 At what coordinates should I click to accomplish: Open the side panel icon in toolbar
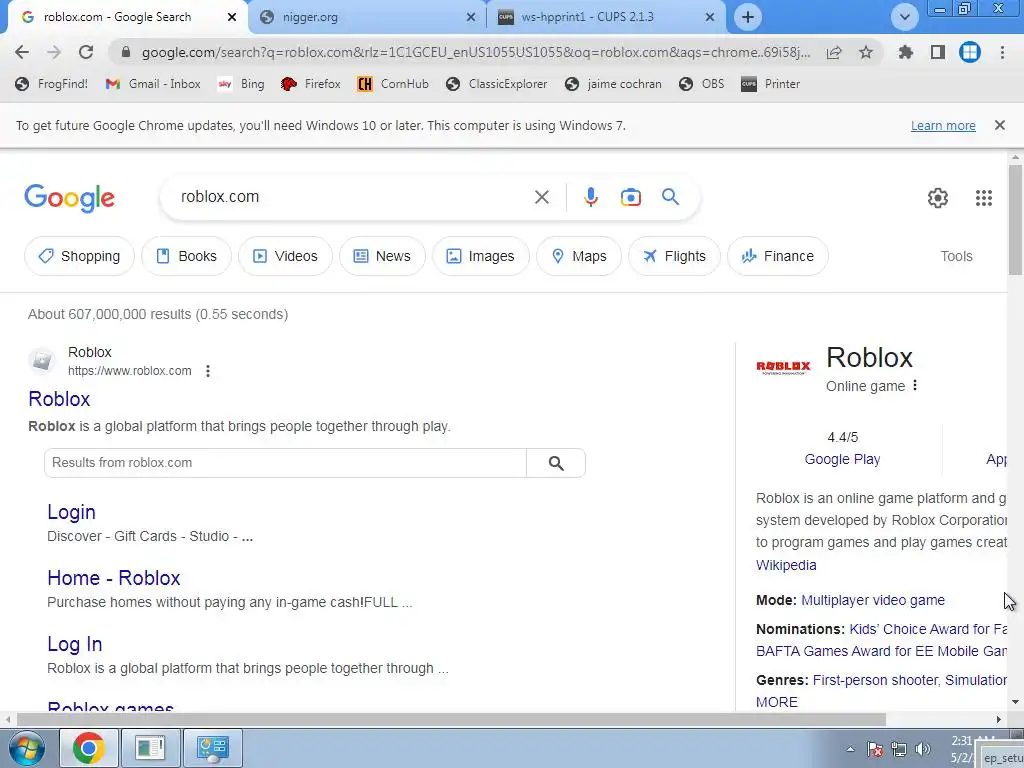pos(938,52)
